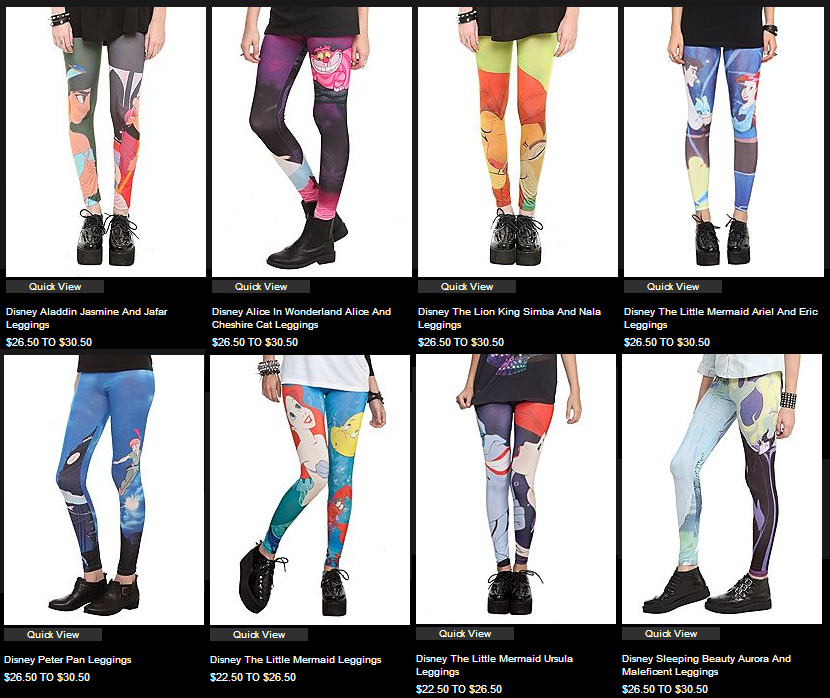Image resolution: width=830 pixels, height=698 pixels.
Task: Open Disney Aladdin Jasmine And Jafar Leggings link
Action: click(x=86, y=318)
